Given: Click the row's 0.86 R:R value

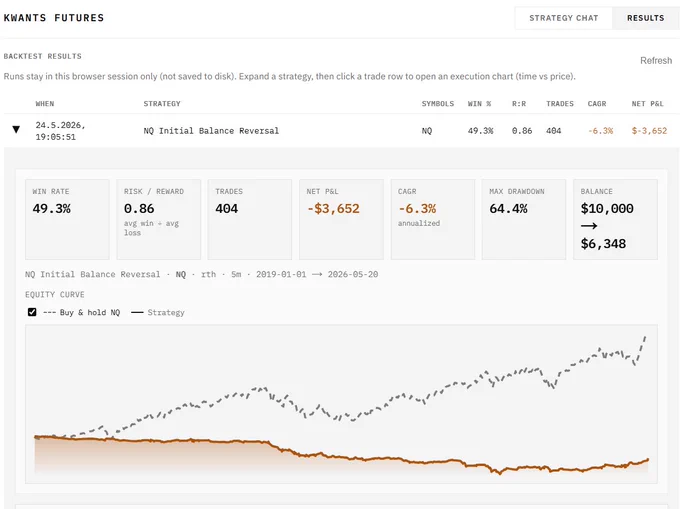Looking at the screenshot, I should 522,131.
